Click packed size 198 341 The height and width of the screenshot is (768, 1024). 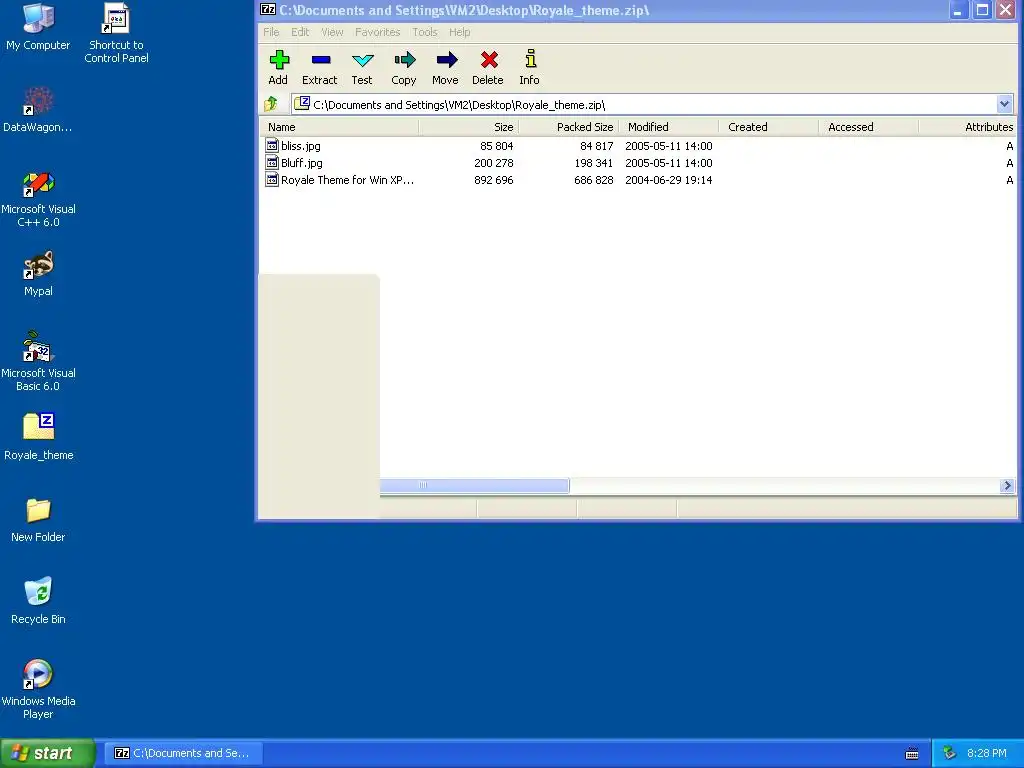click(x=594, y=163)
